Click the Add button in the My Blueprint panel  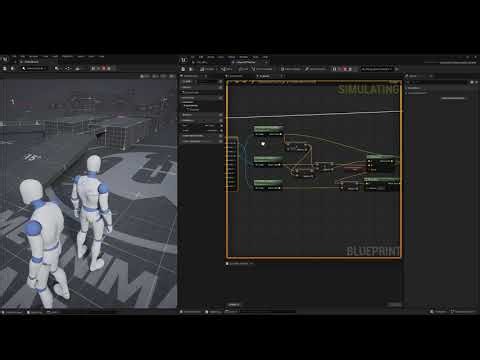[x=187, y=81]
